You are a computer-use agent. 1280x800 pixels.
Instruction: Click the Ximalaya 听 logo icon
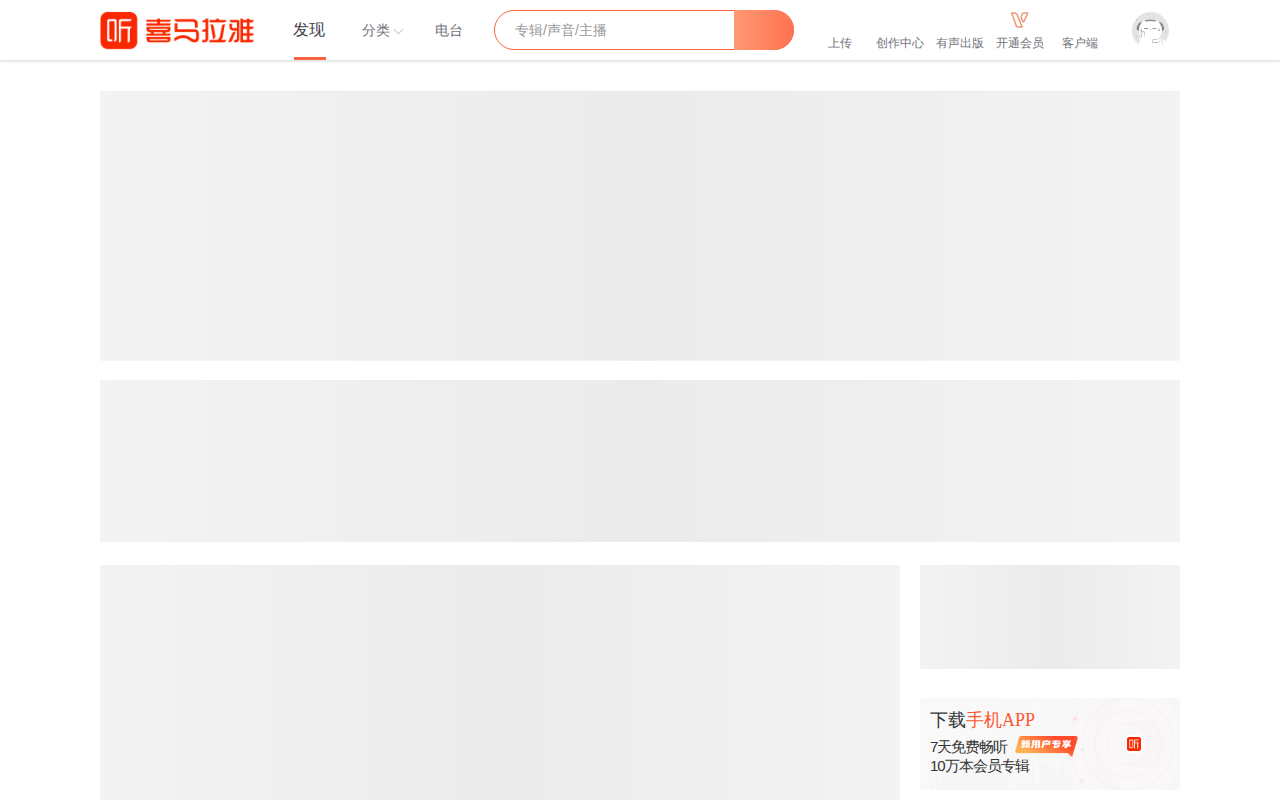[118, 30]
